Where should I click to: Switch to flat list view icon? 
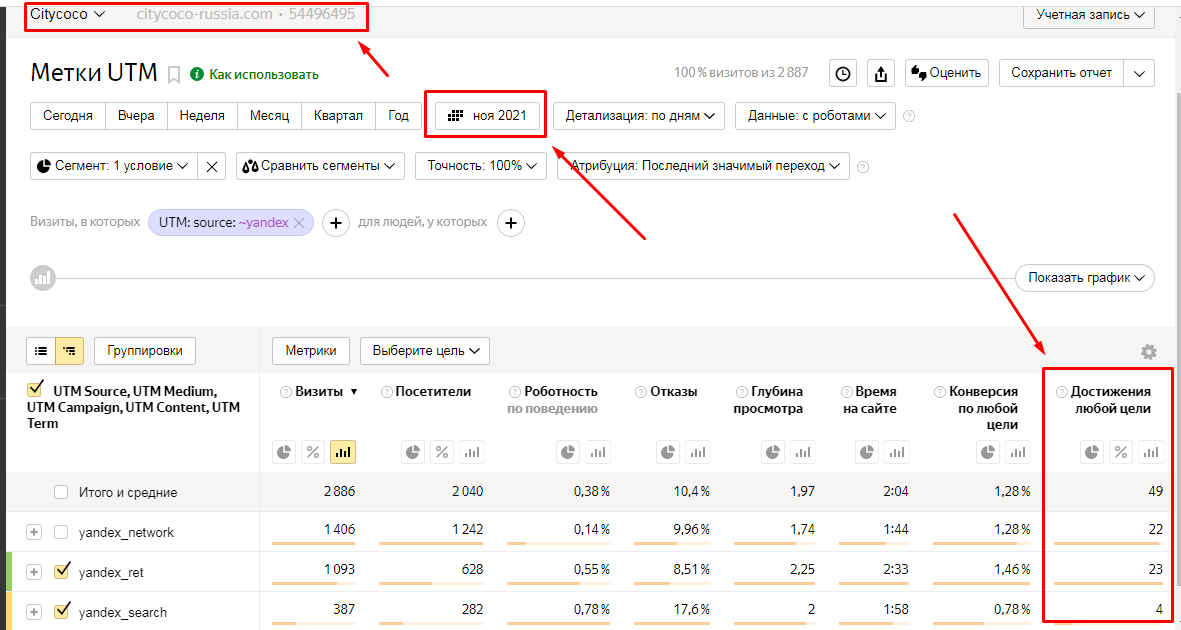coord(41,351)
